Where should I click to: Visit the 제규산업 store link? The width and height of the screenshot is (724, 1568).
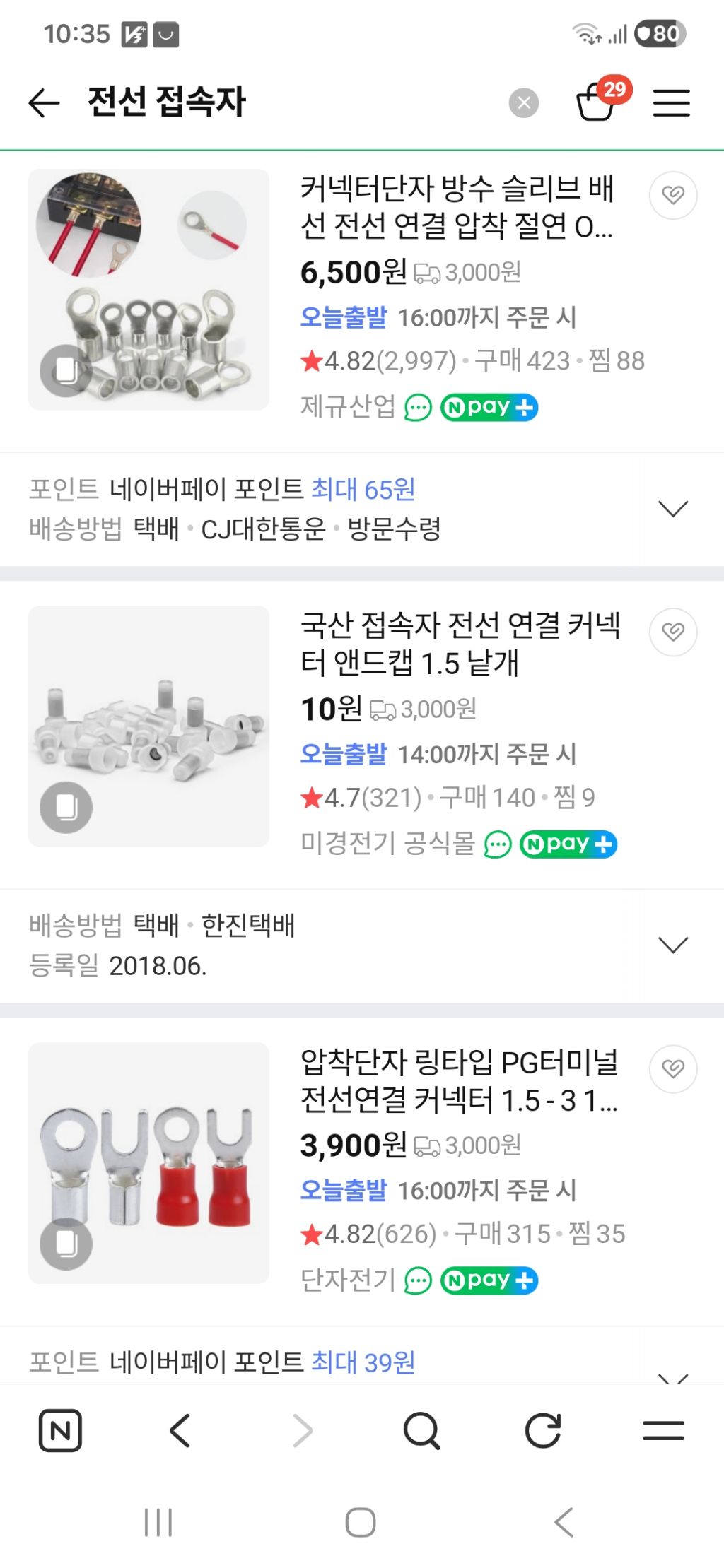(348, 407)
